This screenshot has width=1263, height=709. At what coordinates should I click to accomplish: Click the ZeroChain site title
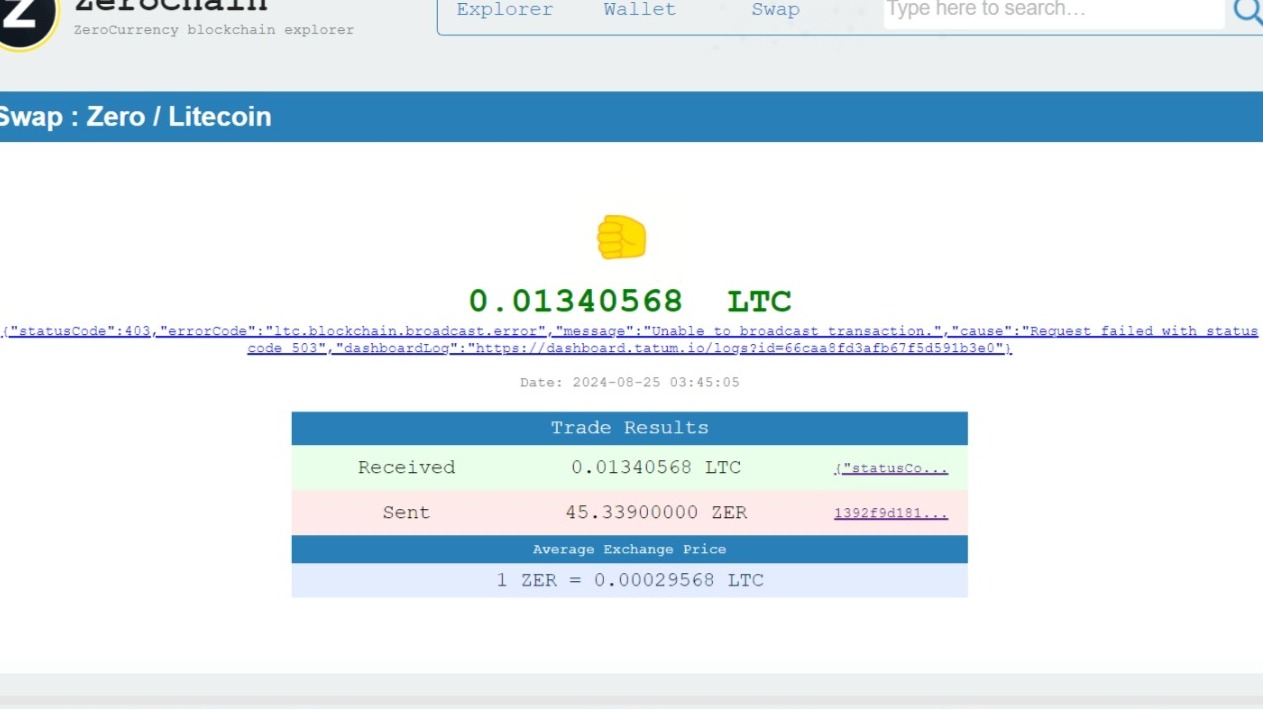point(171,7)
